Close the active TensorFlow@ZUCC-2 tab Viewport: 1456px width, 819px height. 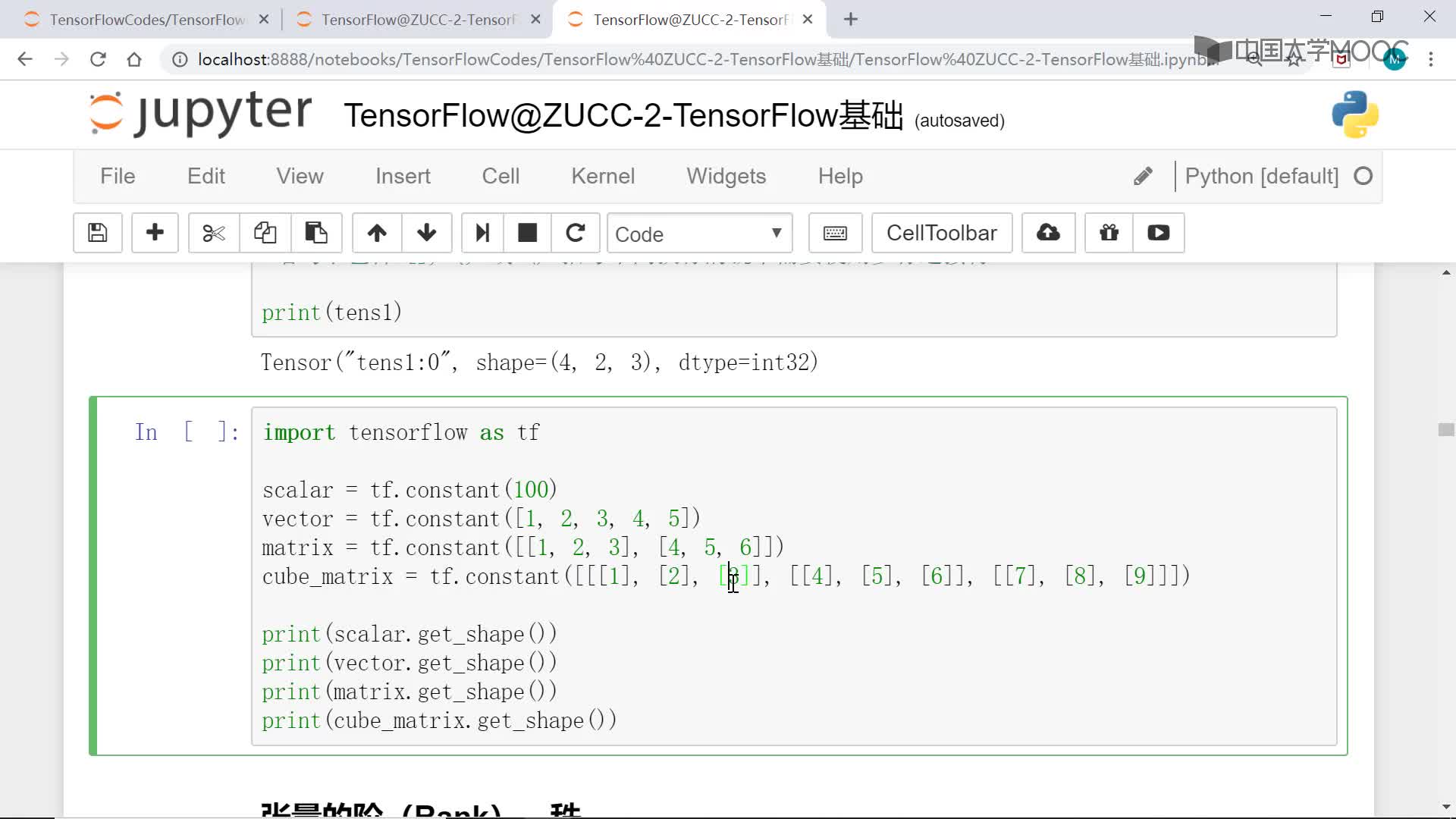coord(808,20)
